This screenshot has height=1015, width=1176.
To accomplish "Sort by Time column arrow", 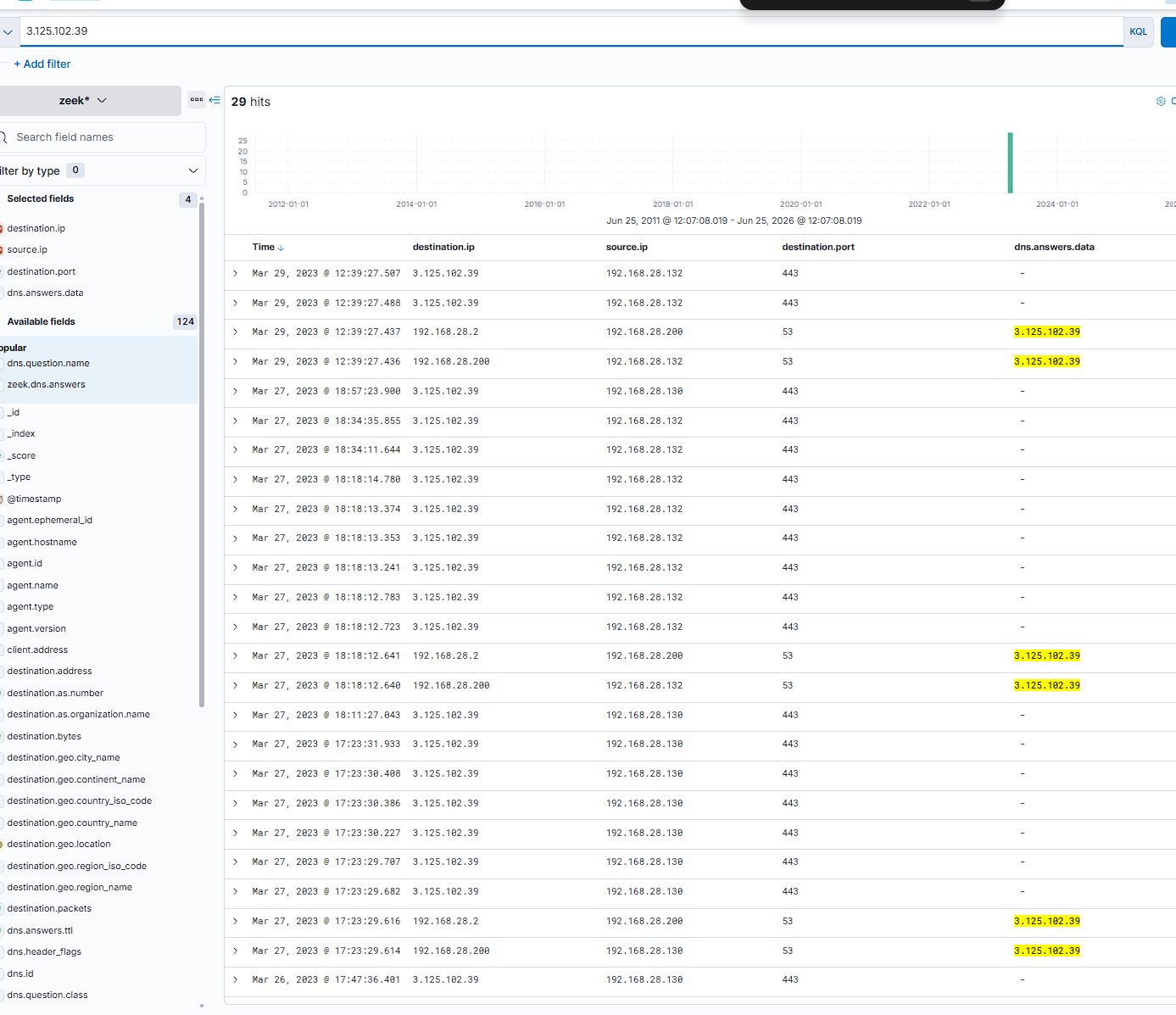I will 281,248.
